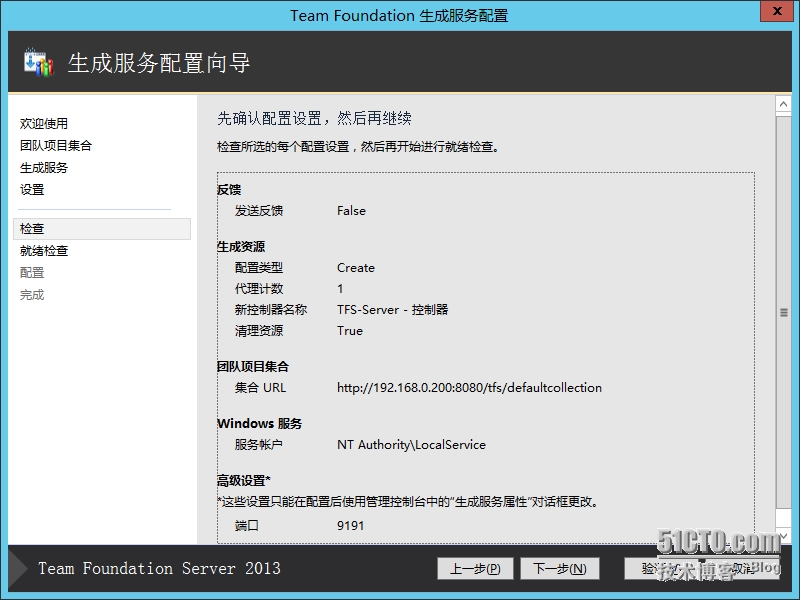This screenshot has width=800, height=600.
Task: Click the footnote about 生成服务属性 dialog
Action: point(408,502)
